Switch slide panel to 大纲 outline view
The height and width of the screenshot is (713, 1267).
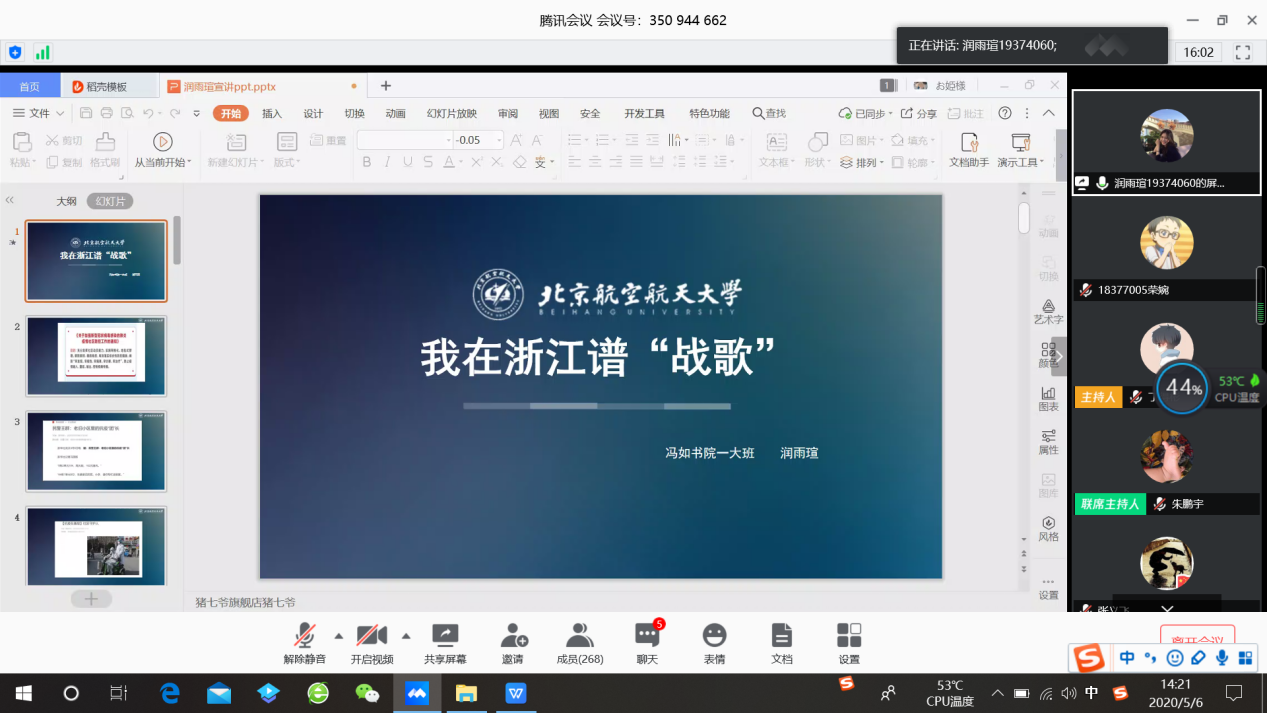coord(66,201)
